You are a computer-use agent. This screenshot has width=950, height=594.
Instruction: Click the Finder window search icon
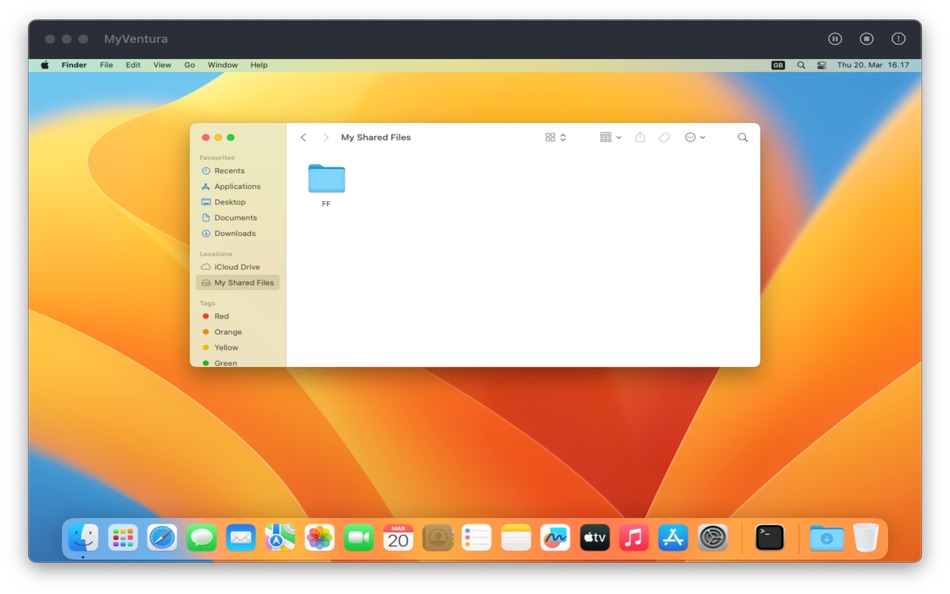click(742, 138)
